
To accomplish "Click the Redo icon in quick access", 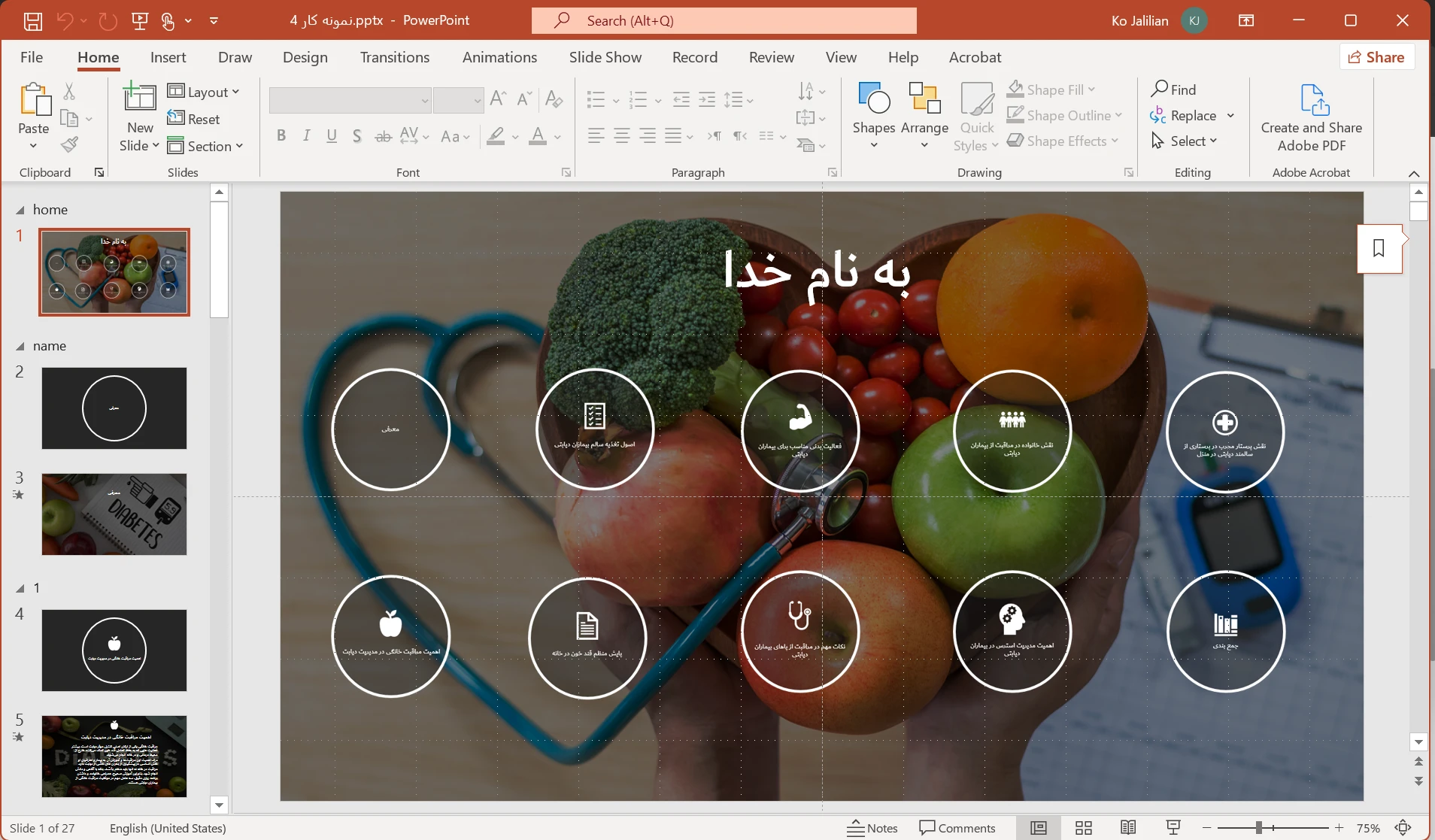I will 108,21.
